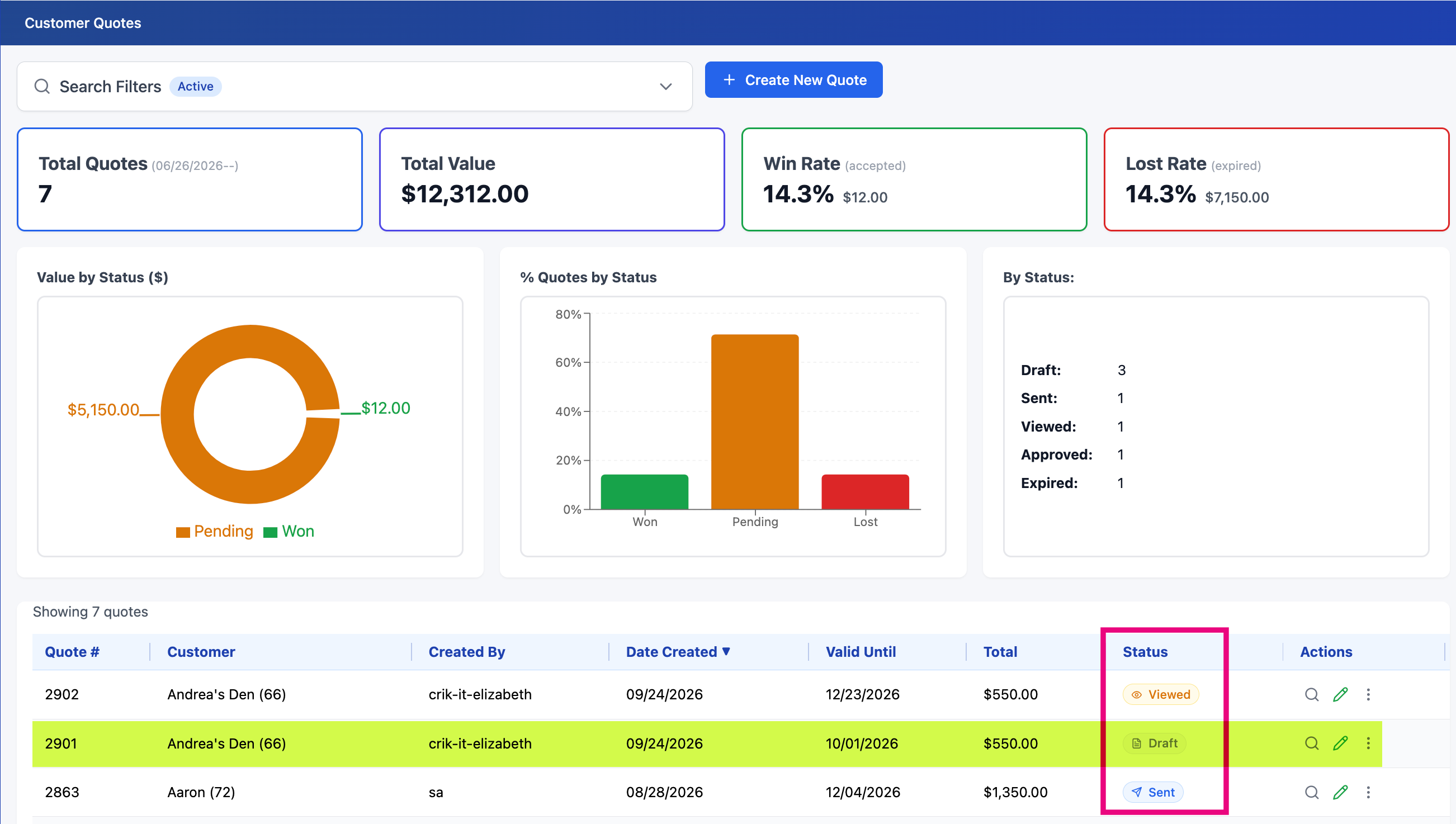This screenshot has width=1456, height=824.
Task: Open the Total Value summary card
Action: (552, 179)
